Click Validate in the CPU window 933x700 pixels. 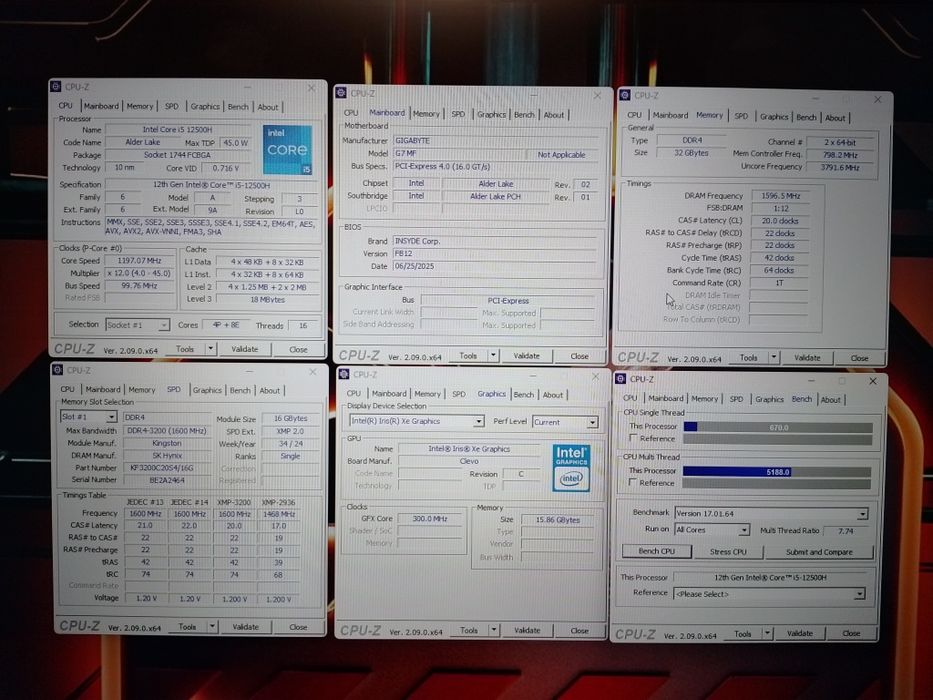click(245, 349)
